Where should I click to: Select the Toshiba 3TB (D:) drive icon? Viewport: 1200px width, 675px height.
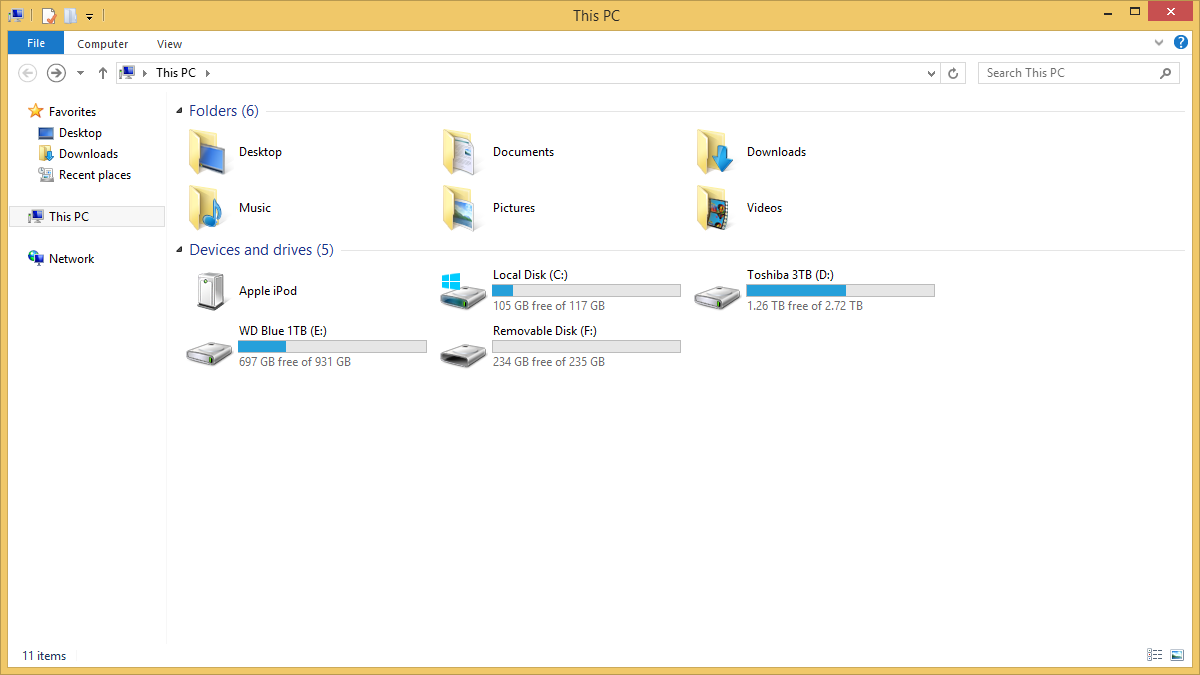(717, 295)
